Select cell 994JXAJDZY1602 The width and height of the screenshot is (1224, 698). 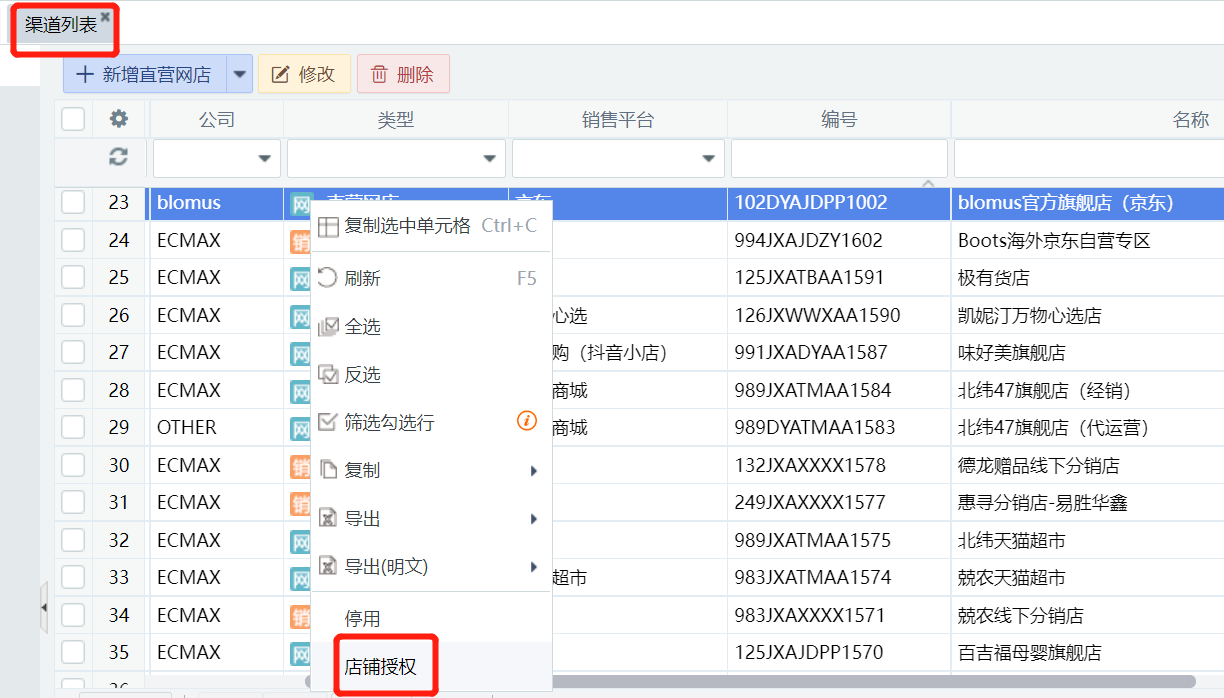coord(839,240)
